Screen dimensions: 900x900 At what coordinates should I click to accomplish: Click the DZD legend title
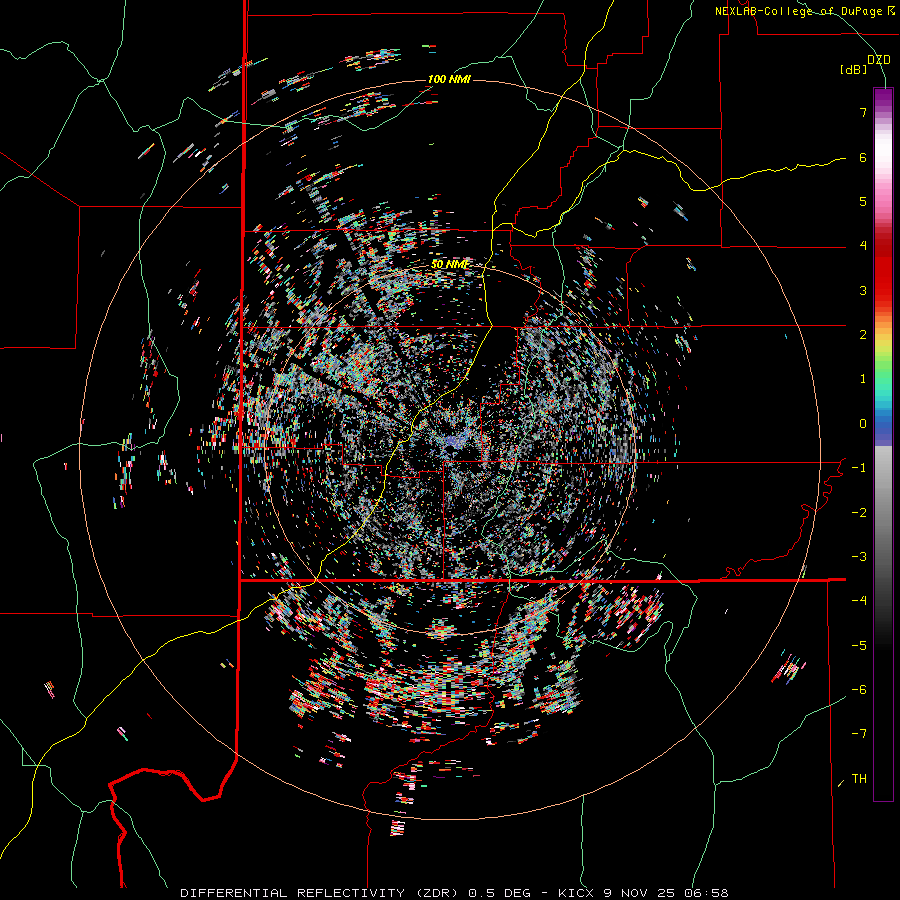(x=878, y=60)
